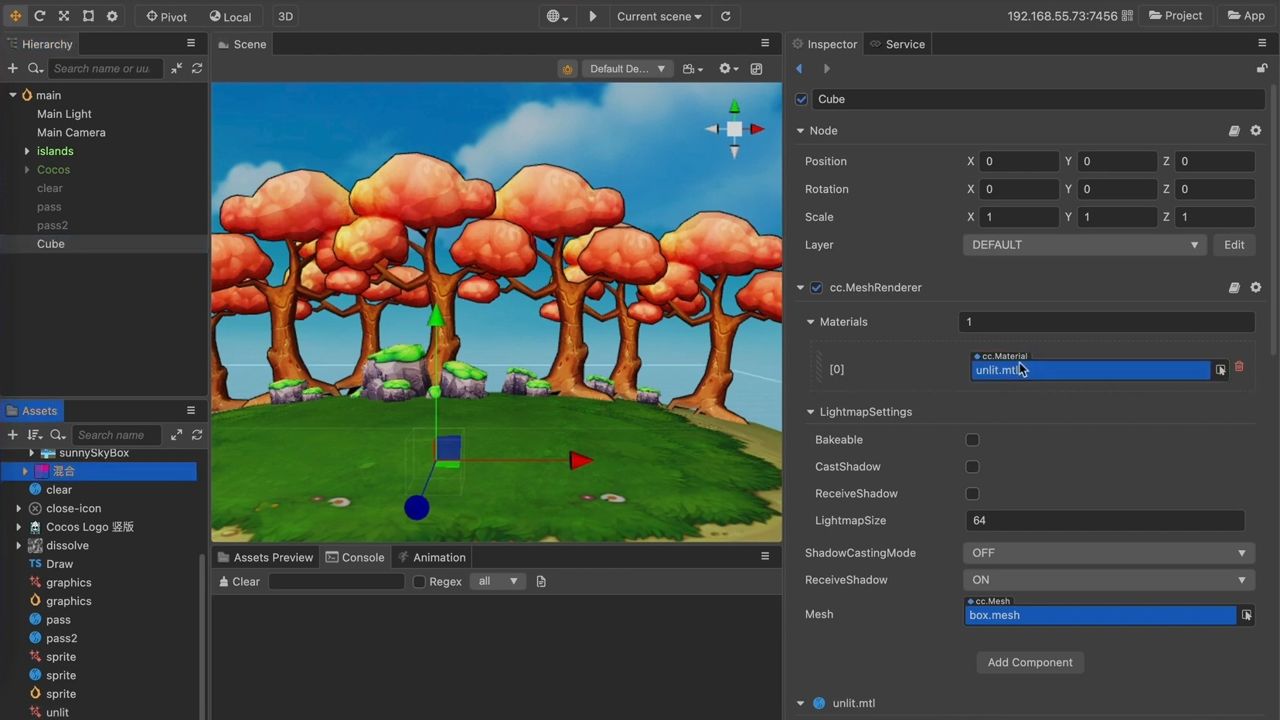This screenshot has width=1280, height=720.
Task: Select the Main Camera node
Action: coord(71,132)
